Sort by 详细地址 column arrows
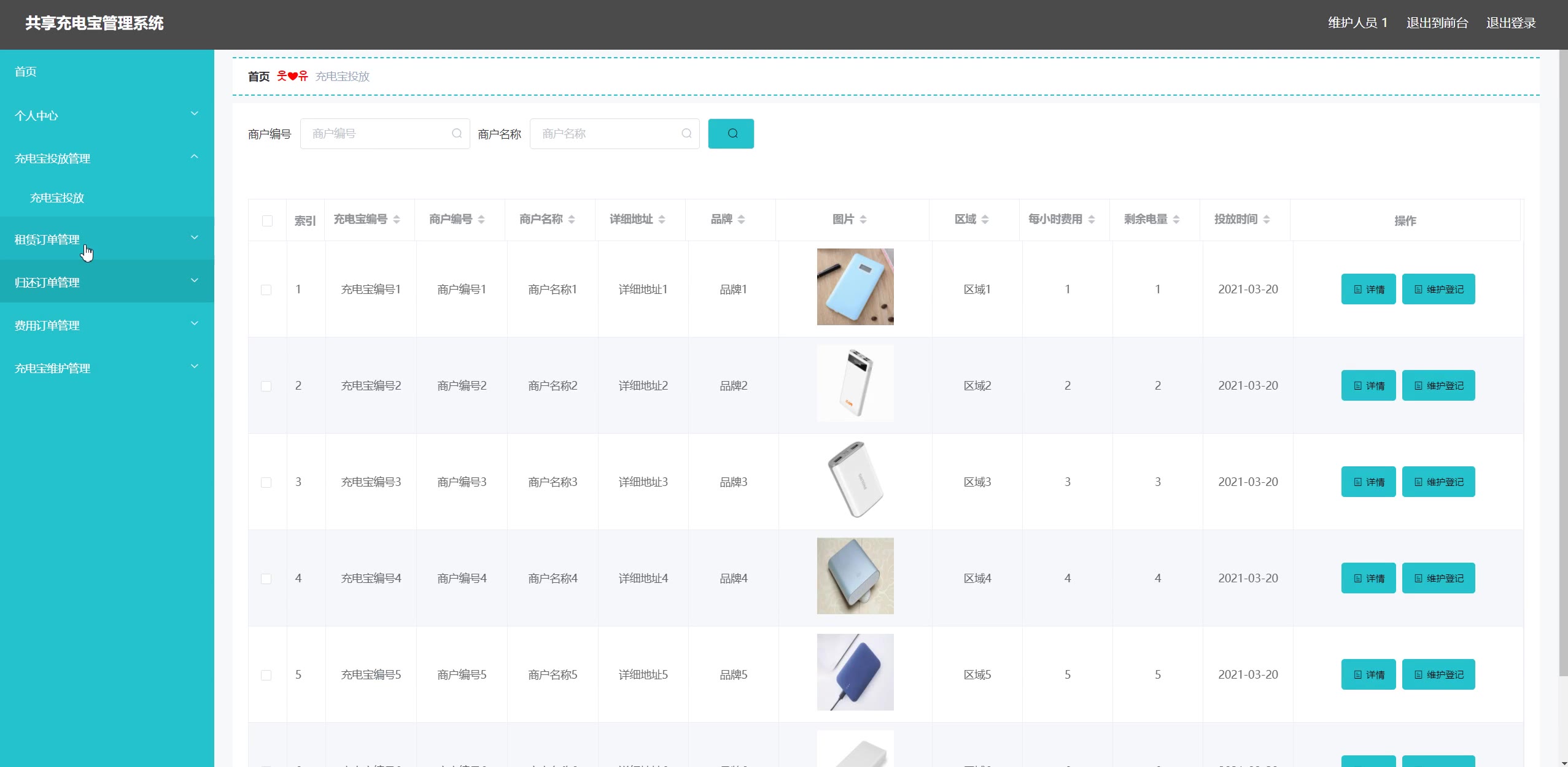 click(662, 219)
